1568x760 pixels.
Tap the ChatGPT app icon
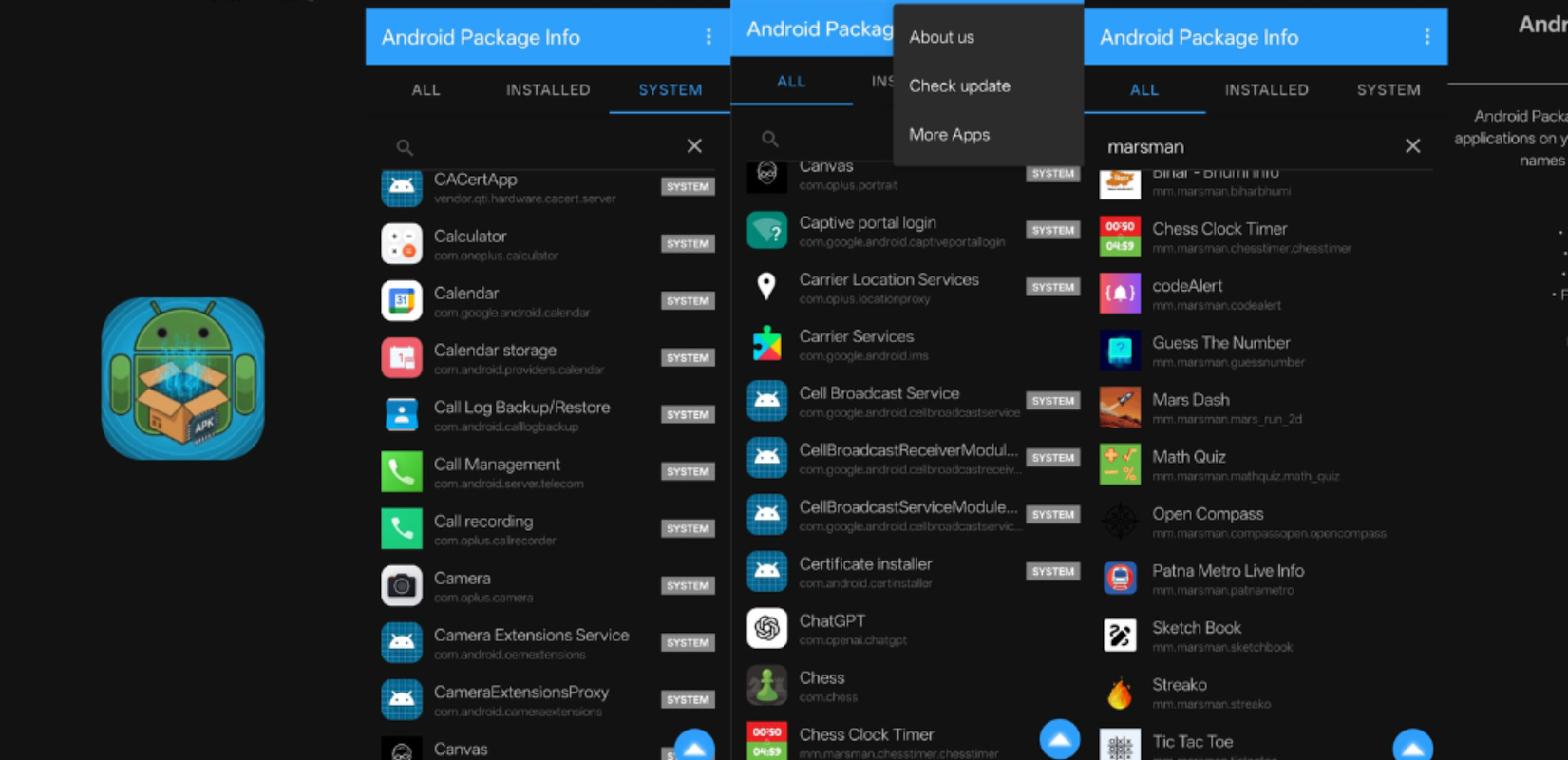pos(767,629)
